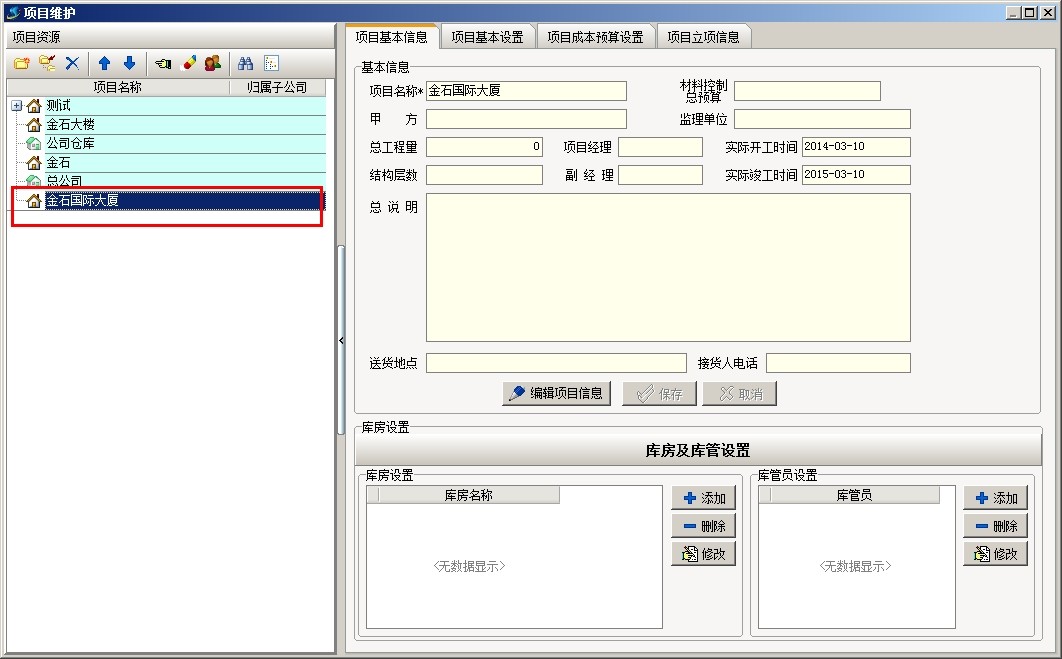Open the 项目成本预算设置 tab
1062x659 pixels.
click(x=595, y=37)
